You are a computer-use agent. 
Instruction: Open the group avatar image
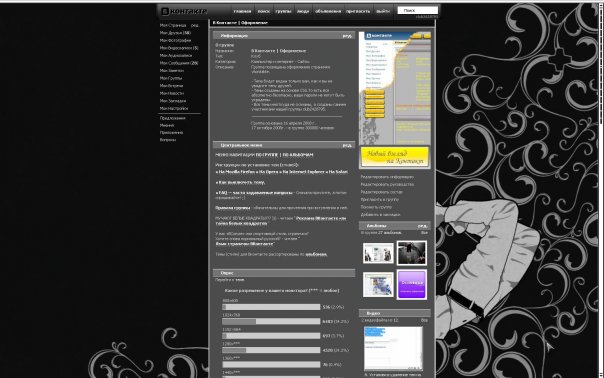point(395,100)
